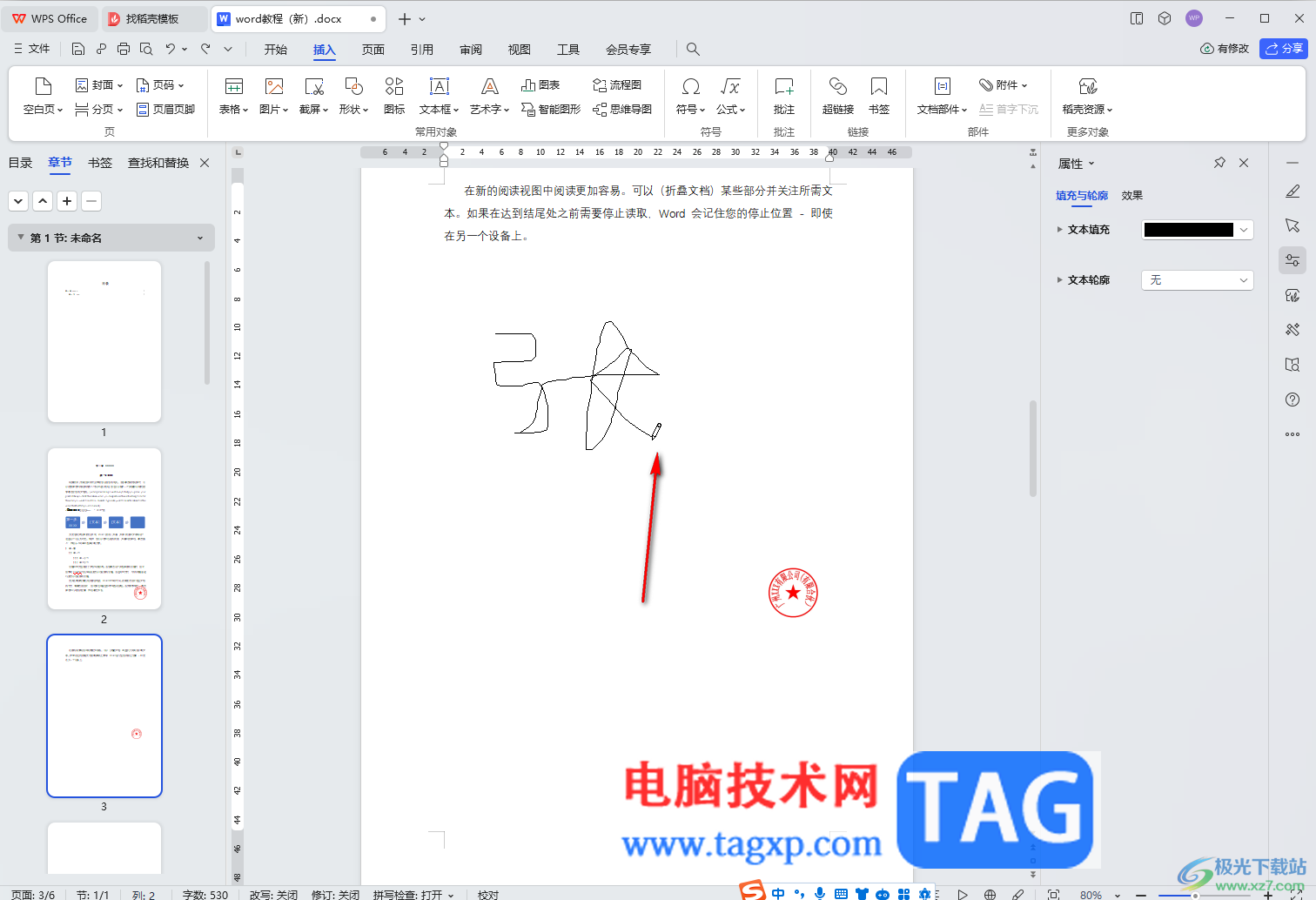Image resolution: width=1316 pixels, height=900 pixels.
Task: Switch to the 视图 (View) ribbon tab
Action: tap(520, 50)
